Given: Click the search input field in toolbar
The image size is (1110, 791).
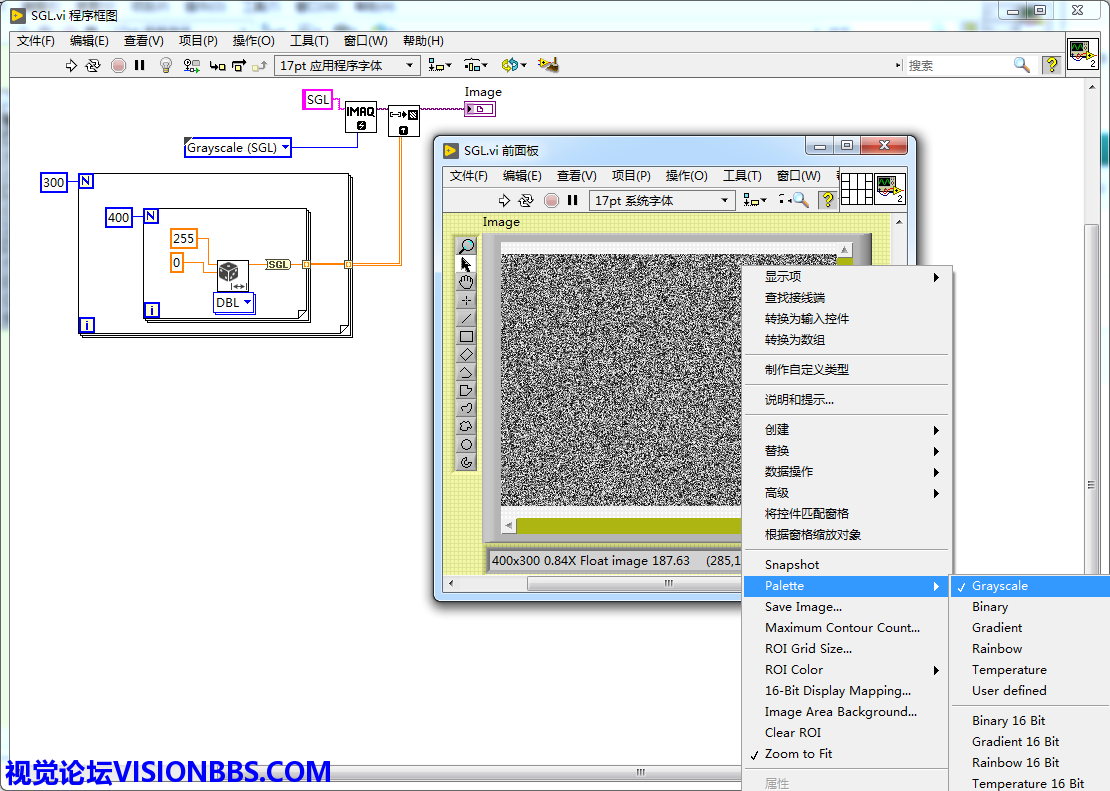Looking at the screenshot, I should 958,65.
